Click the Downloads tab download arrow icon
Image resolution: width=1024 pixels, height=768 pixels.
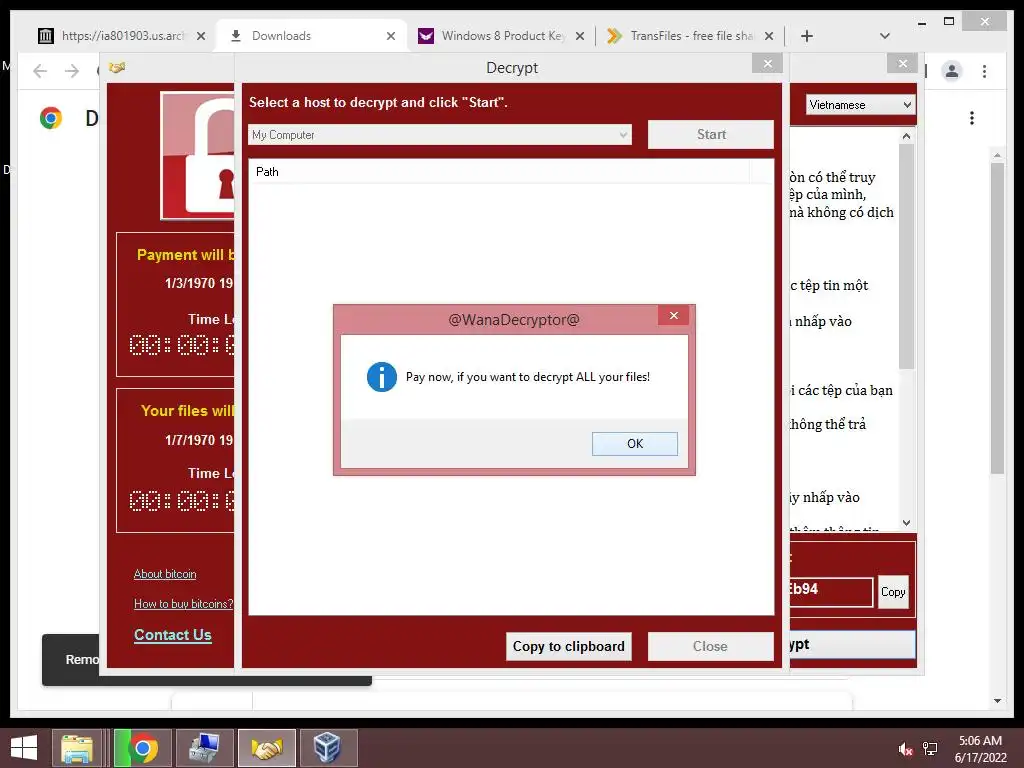point(236,36)
